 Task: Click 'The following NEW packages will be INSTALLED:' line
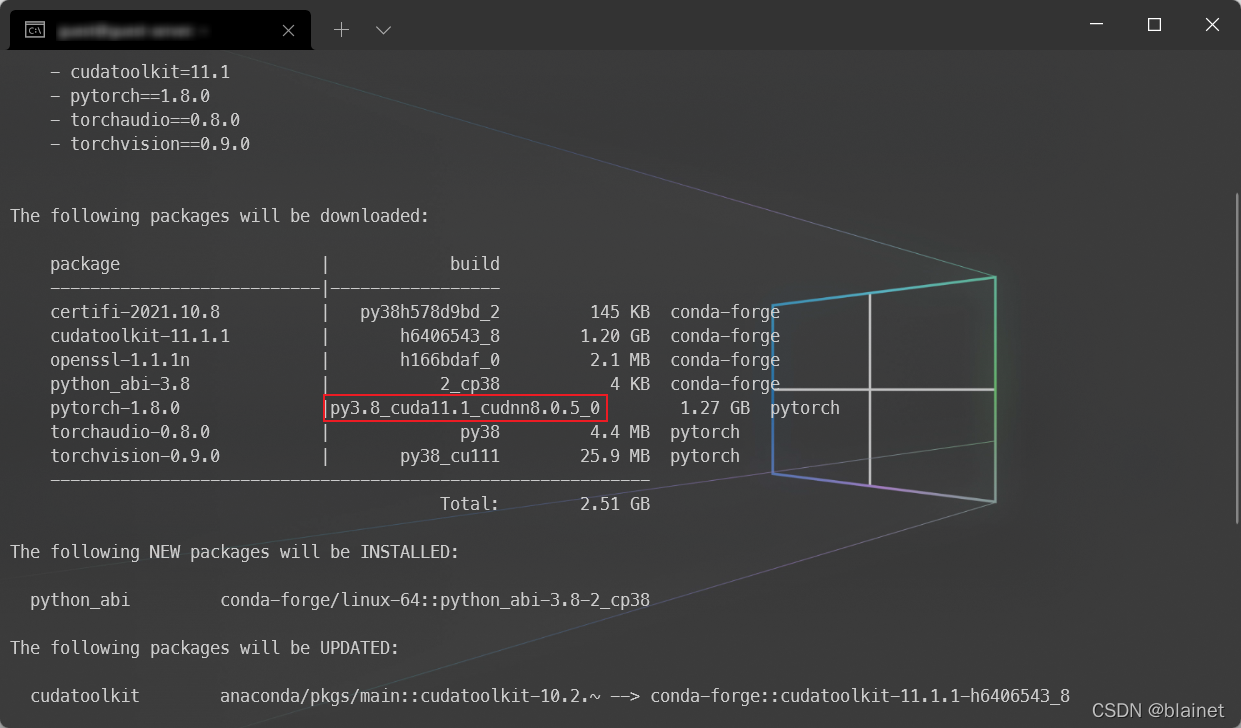235,552
